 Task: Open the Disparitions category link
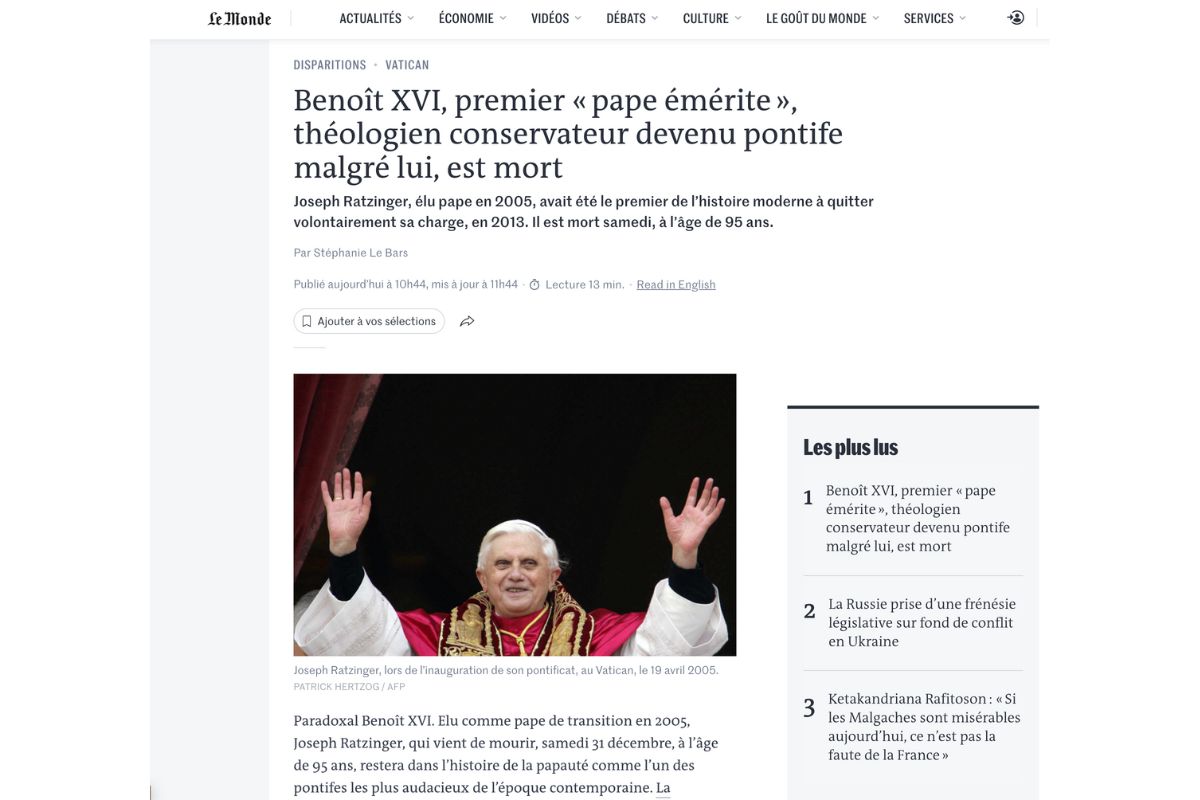coord(330,65)
